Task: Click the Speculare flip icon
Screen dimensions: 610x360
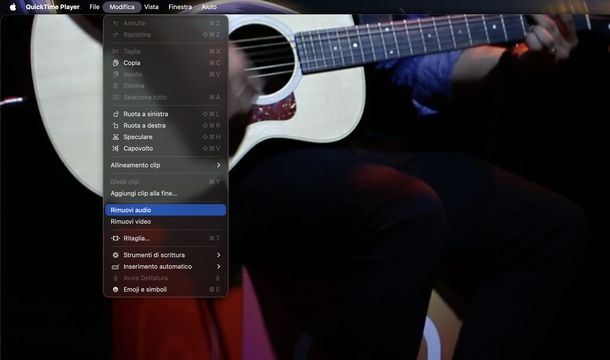Action: pos(116,137)
